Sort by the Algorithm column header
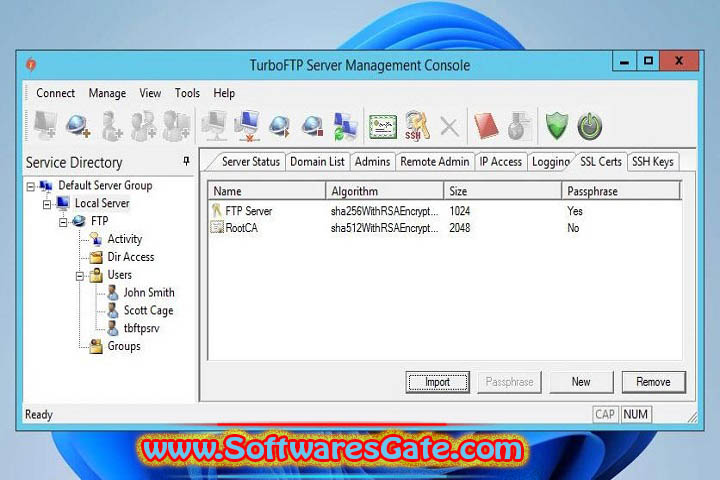720x480 pixels. click(384, 191)
